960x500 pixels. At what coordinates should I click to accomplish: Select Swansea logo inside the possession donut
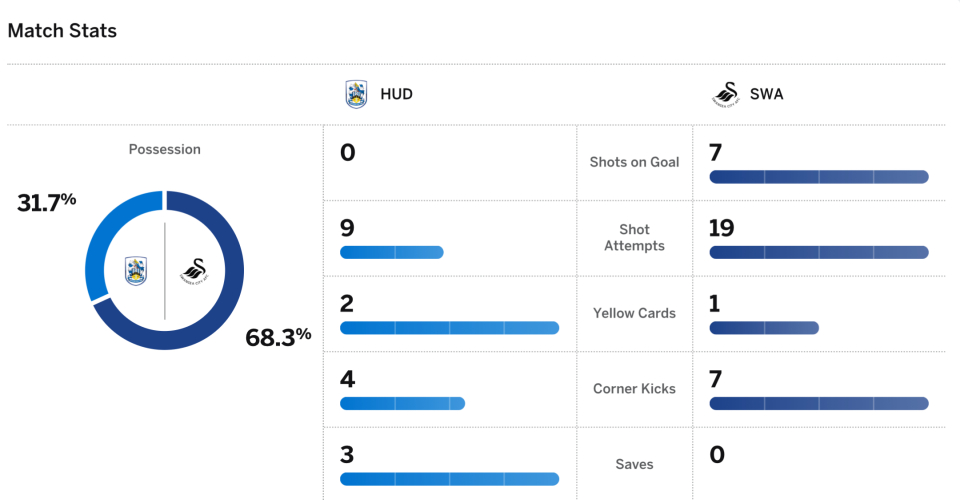(193, 270)
